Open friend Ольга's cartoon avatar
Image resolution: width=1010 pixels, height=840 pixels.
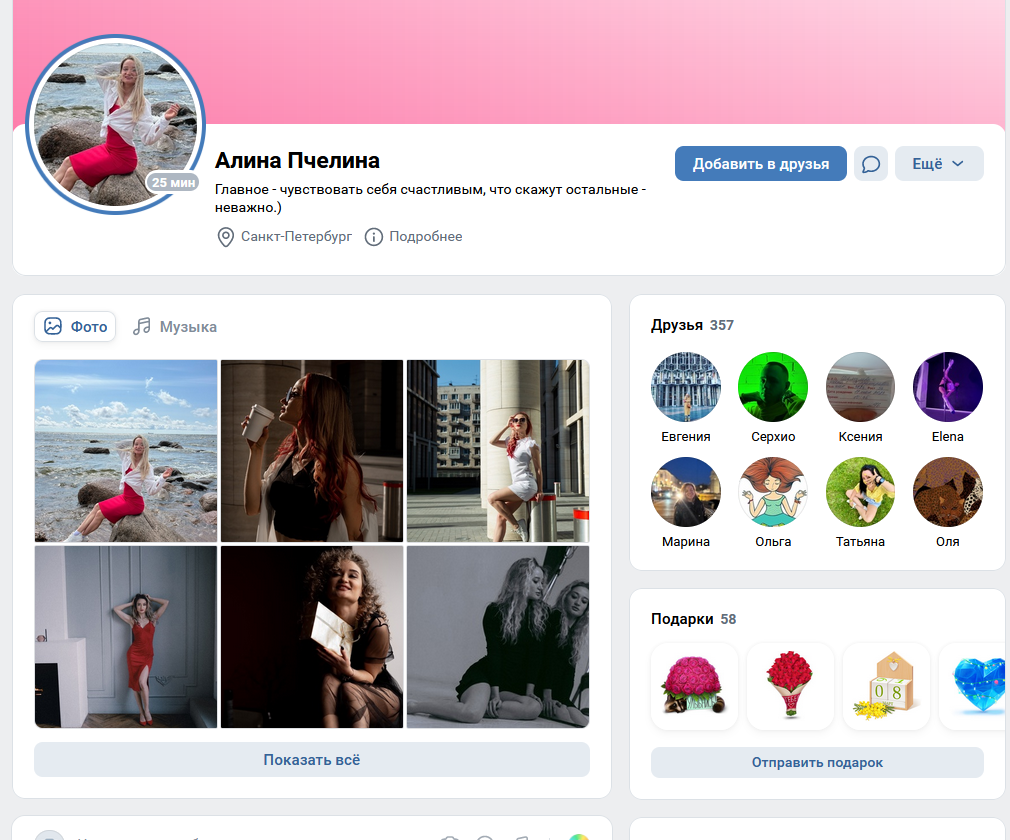[773, 492]
